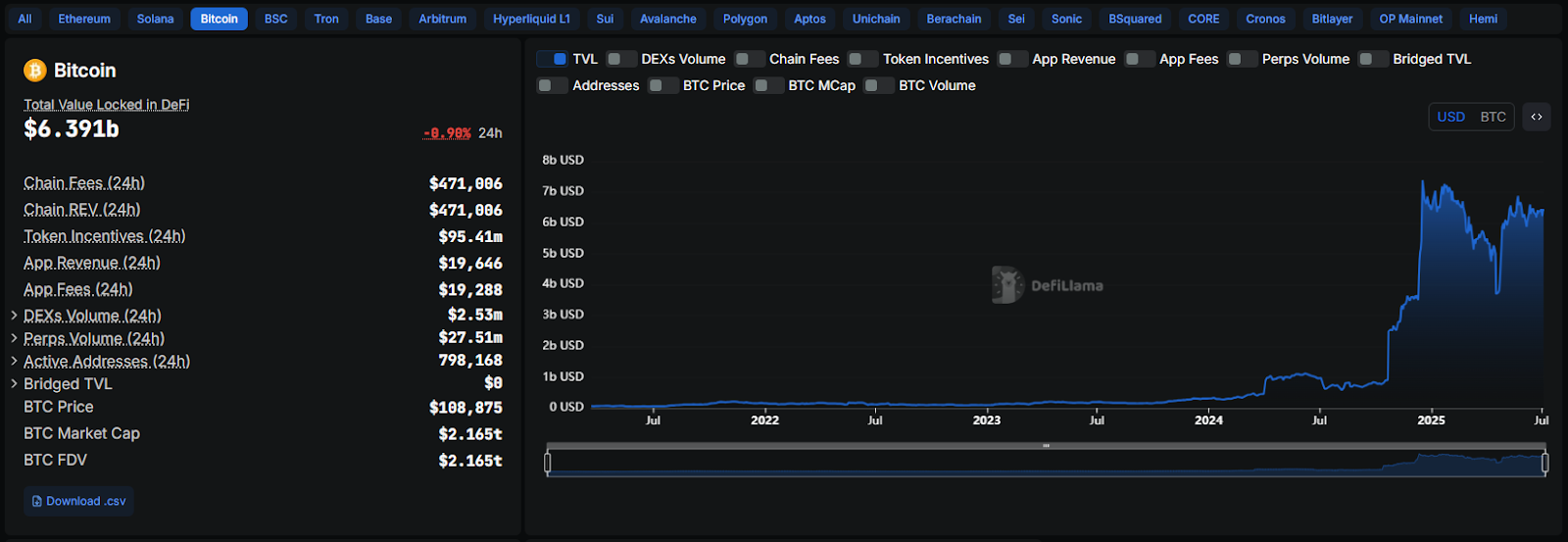Turn on Bridged TVL series
Image resolution: width=1568 pixels, height=542 pixels.
(1373, 59)
